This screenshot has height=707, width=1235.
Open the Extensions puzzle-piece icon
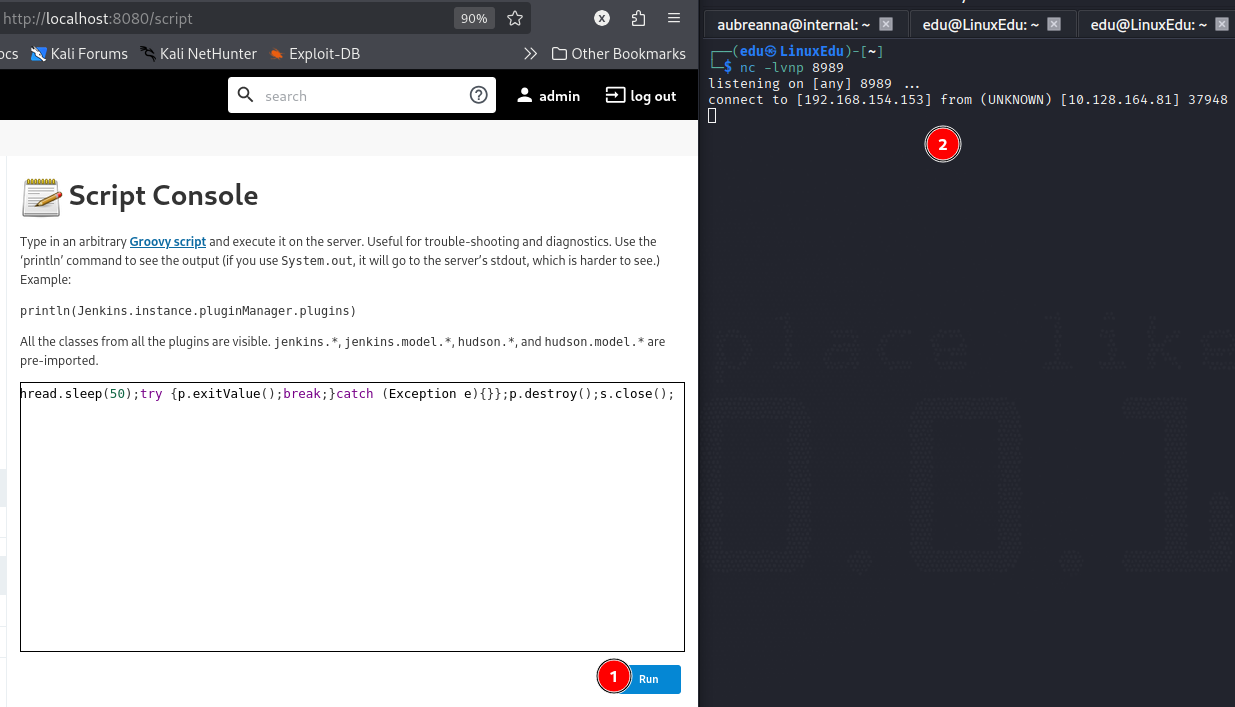pos(639,18)
